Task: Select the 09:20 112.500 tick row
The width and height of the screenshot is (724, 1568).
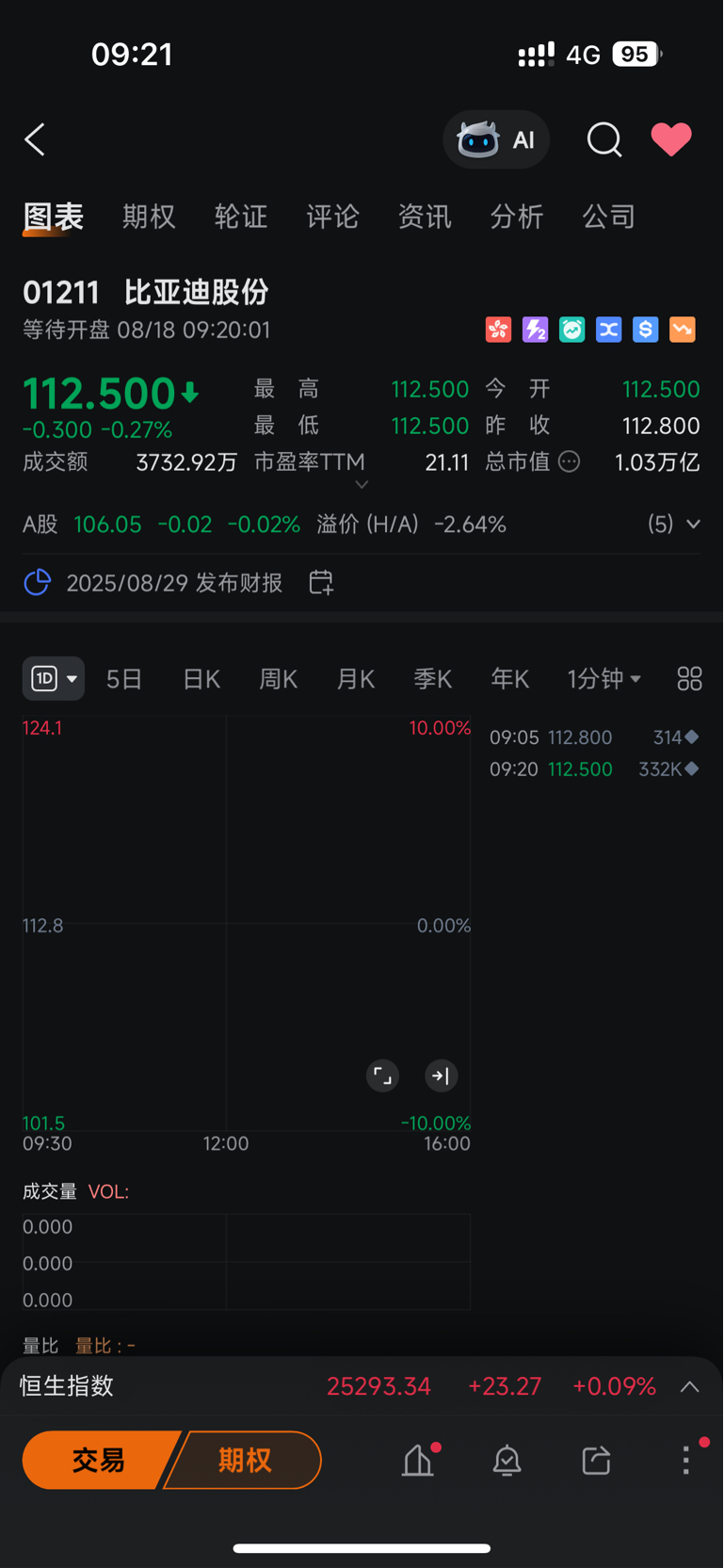Action: pyautogui.click(x=594, y=769)
